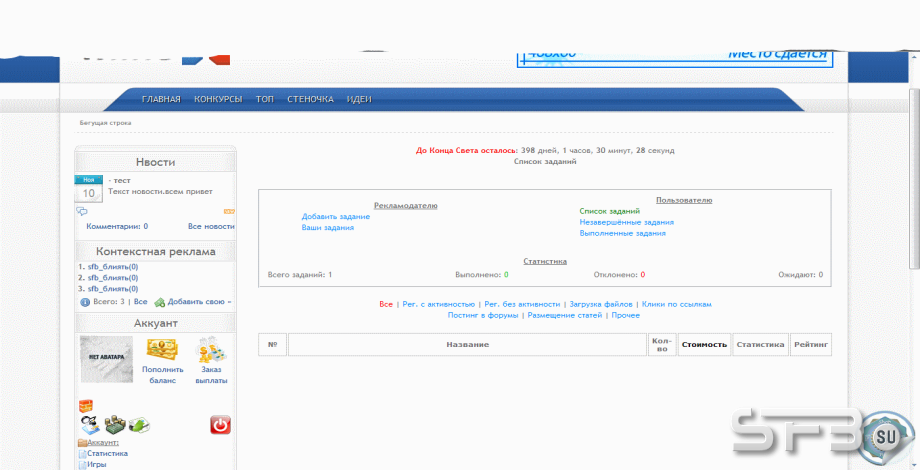Click the gold banknotes Пополнить баланс icon

point(163,350)
